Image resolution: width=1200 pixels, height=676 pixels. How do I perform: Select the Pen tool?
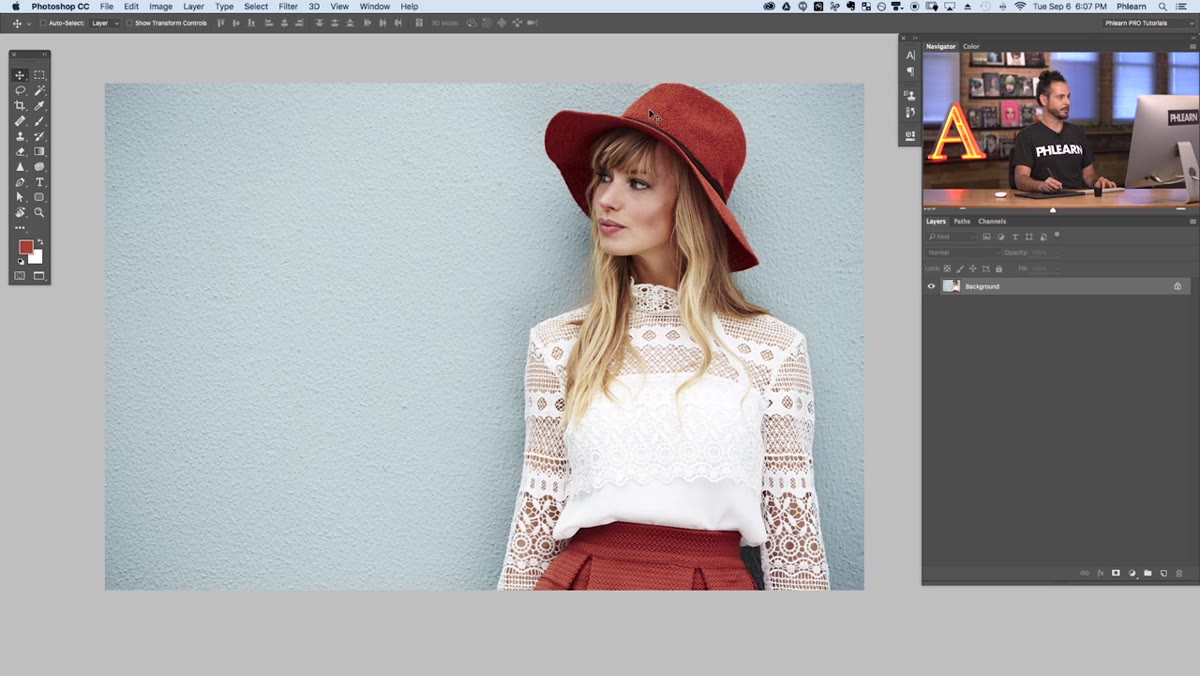click(19, 182)
